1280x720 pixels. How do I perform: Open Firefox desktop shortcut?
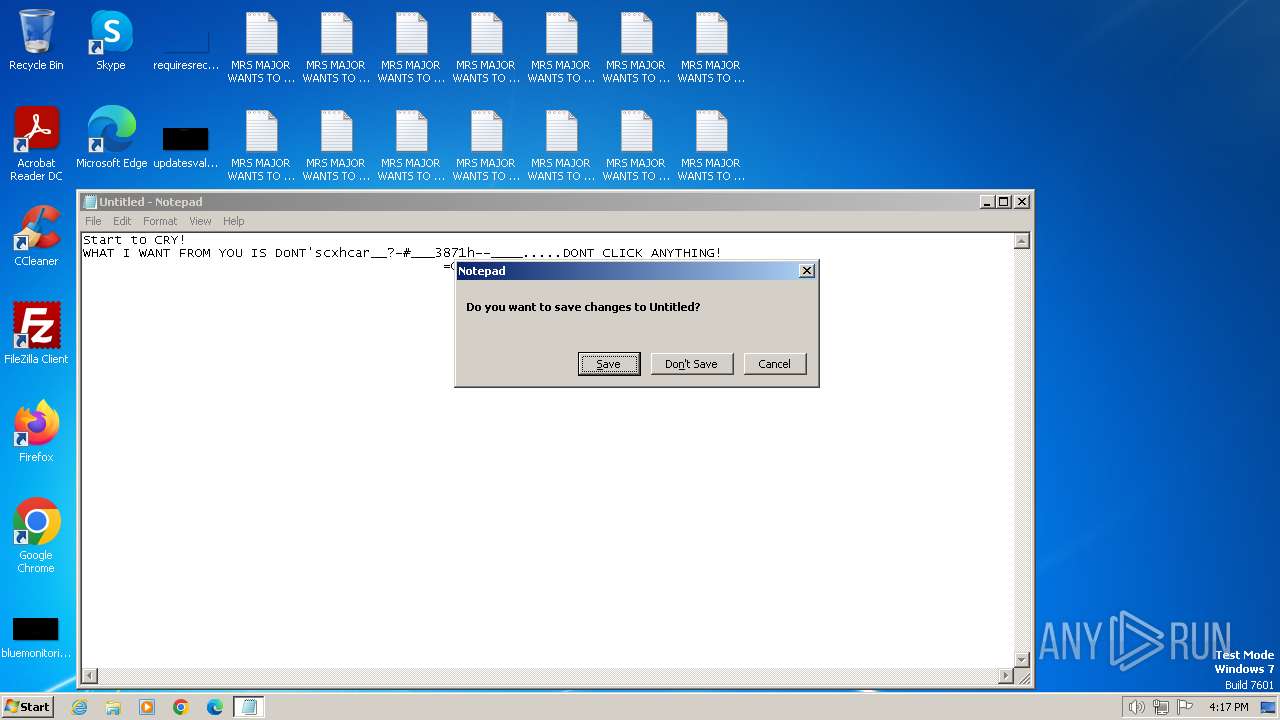point(36,431)
